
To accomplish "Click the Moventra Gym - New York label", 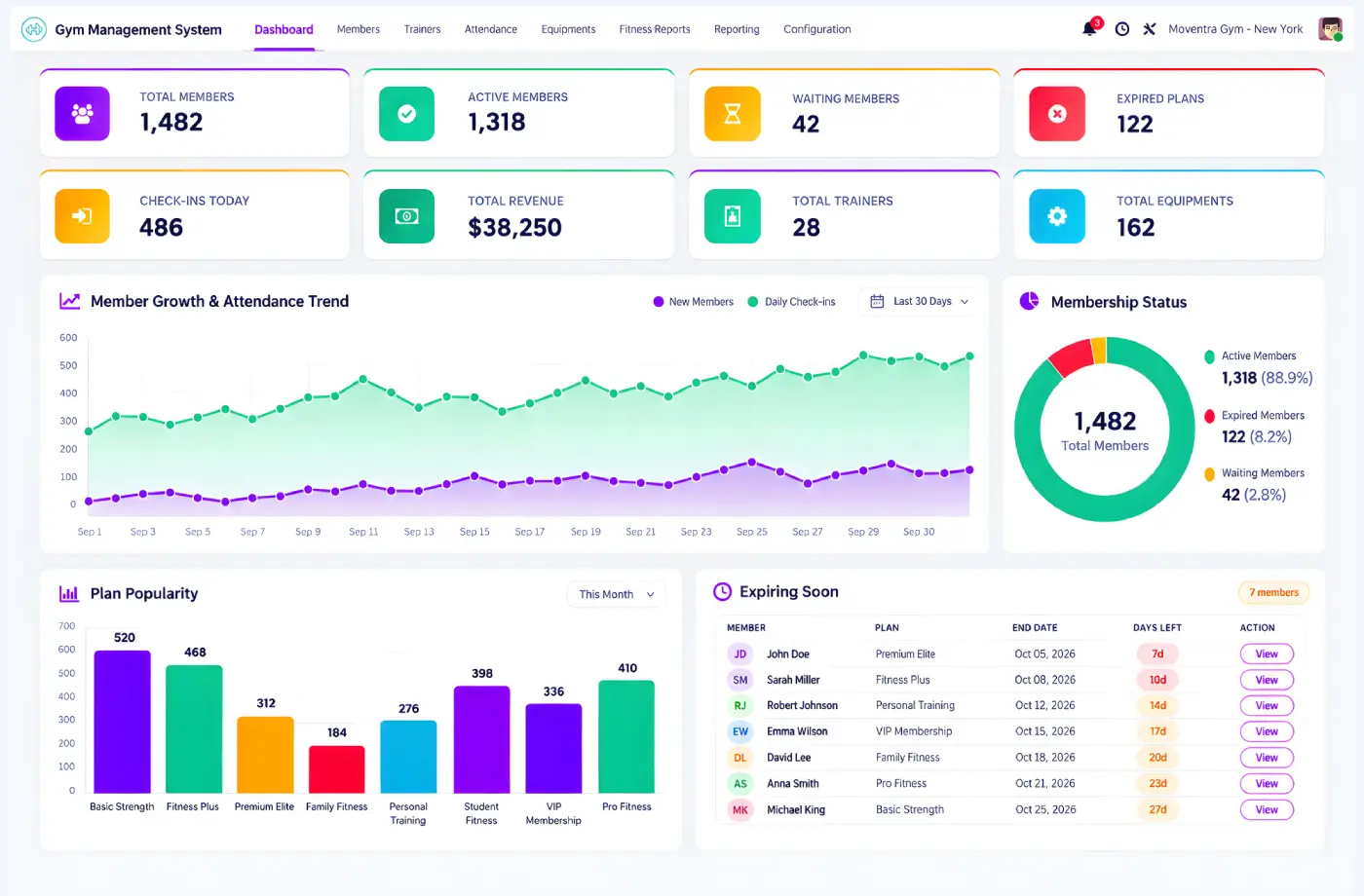I will pyautogui.click(x=1235, y=29).
